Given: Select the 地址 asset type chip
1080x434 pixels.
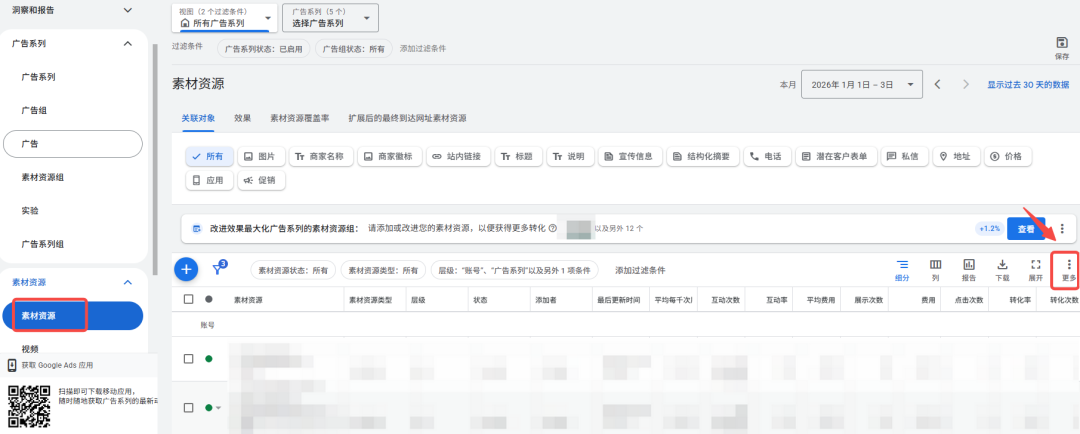Looking at the screenshot, I should 957,156.
